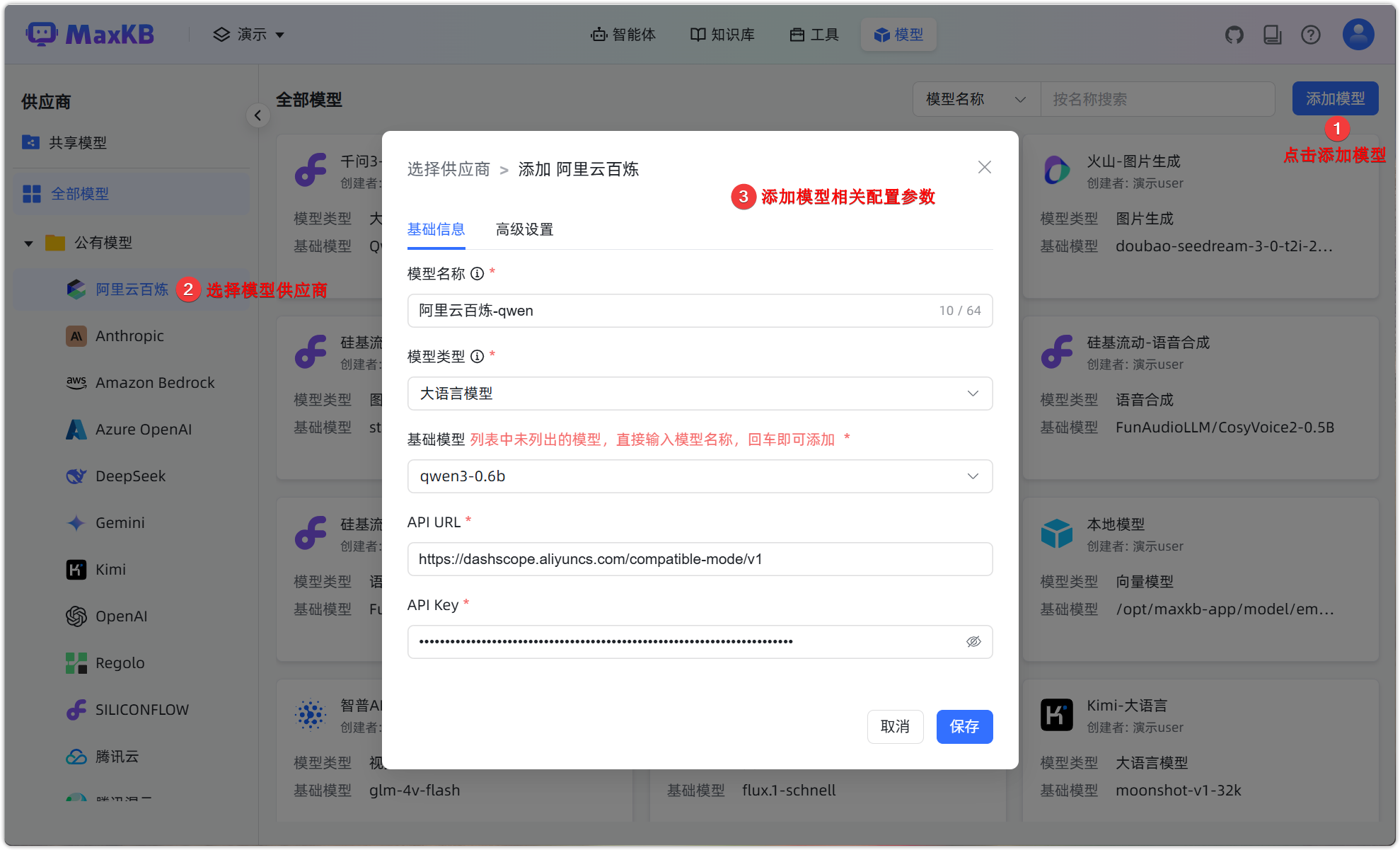Select the Anthropic provider icon
The height and width of the screenshot is (850, 1400).
click(x=76, y=335)
